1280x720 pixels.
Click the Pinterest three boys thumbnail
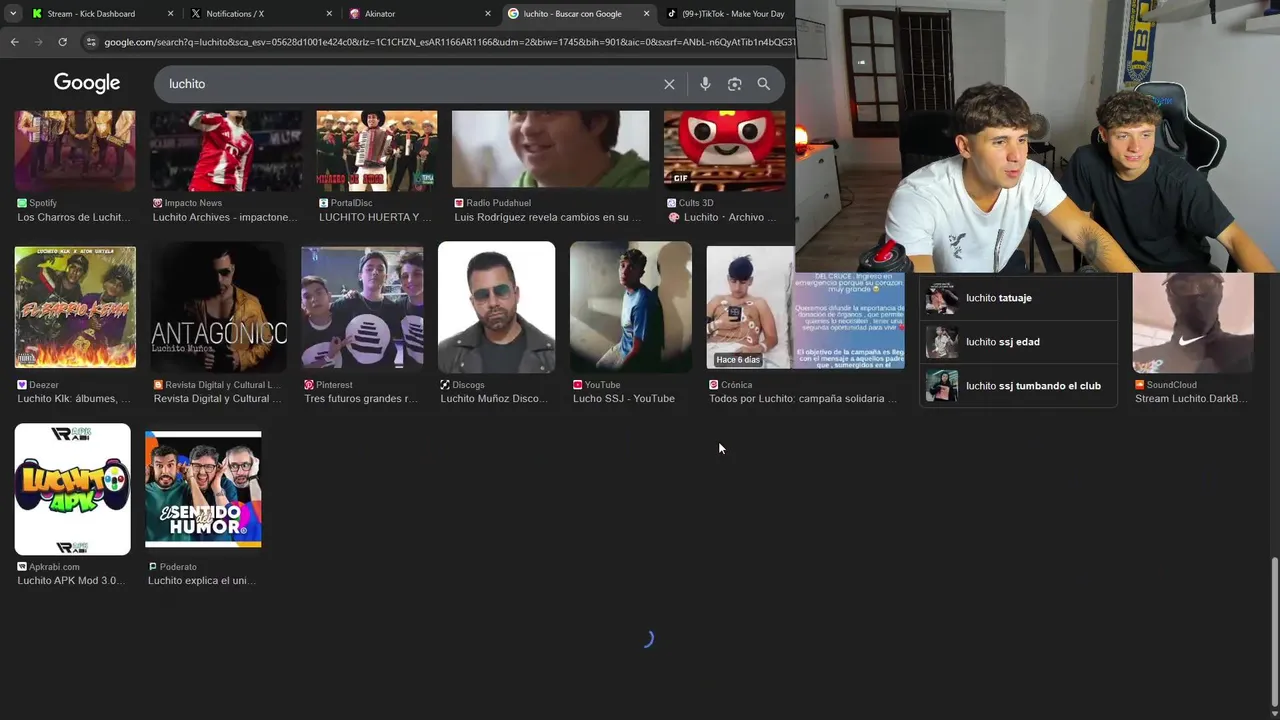pos(362,307)
